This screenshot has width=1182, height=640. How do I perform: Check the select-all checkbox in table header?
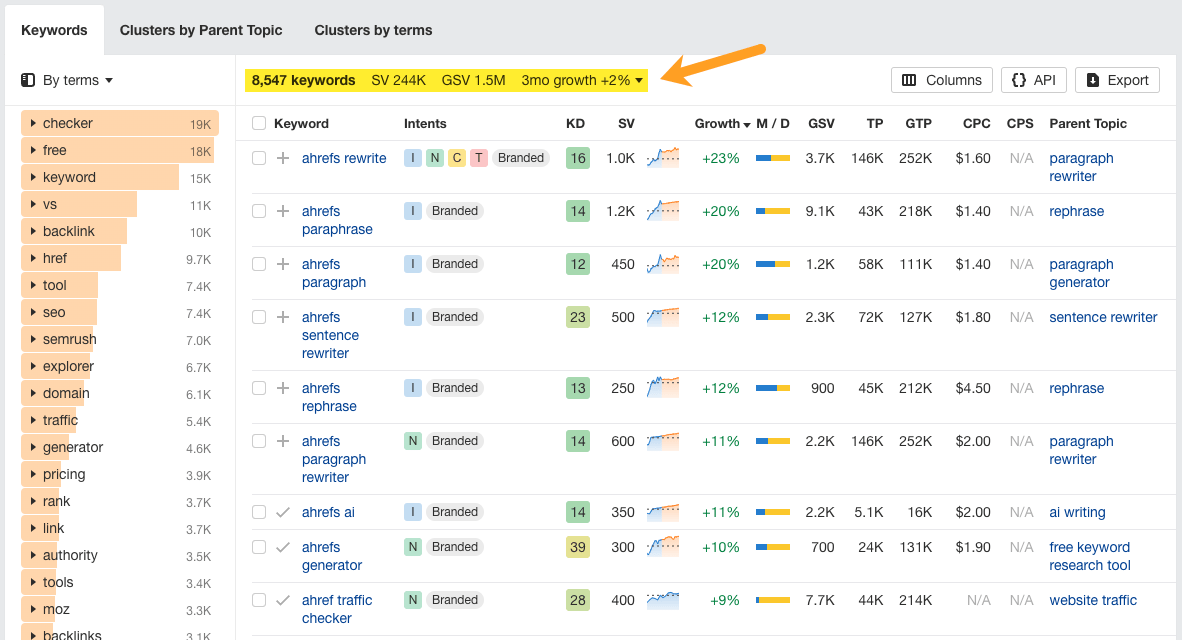[258, 123]
